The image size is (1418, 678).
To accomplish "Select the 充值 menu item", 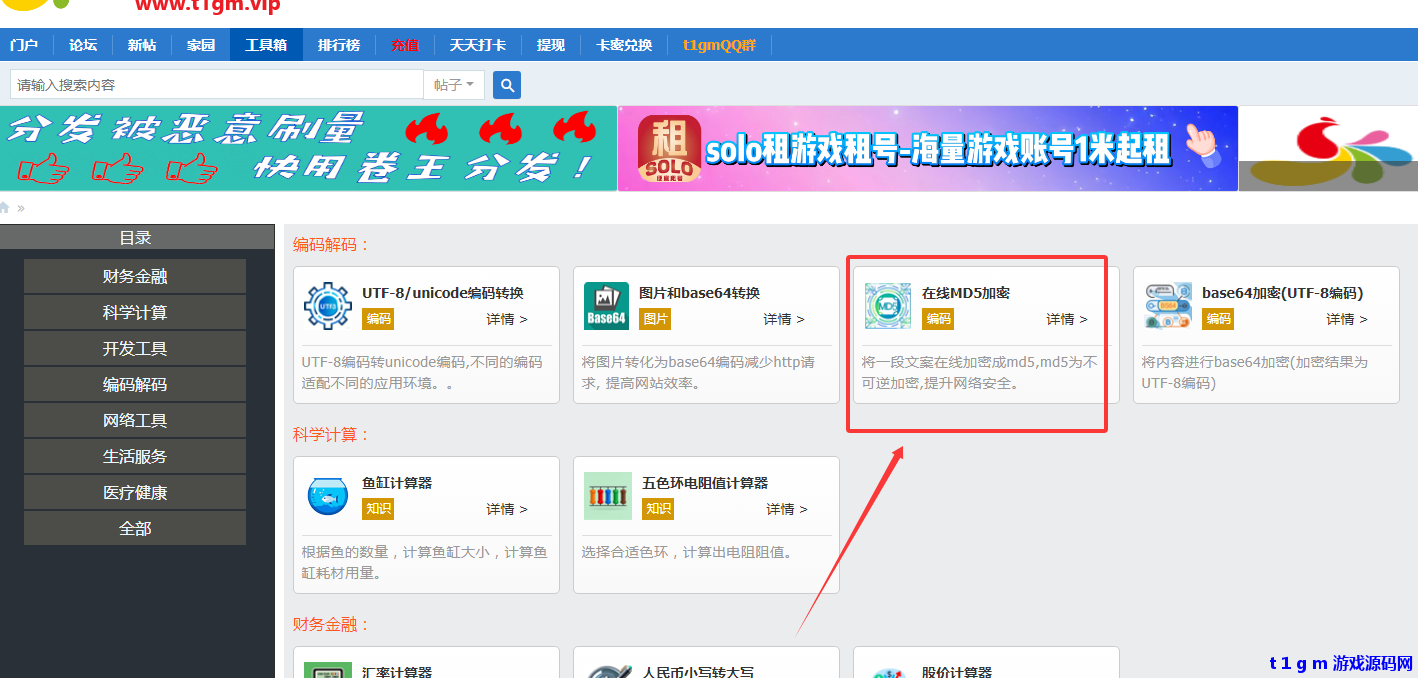I will coord(405,44).
